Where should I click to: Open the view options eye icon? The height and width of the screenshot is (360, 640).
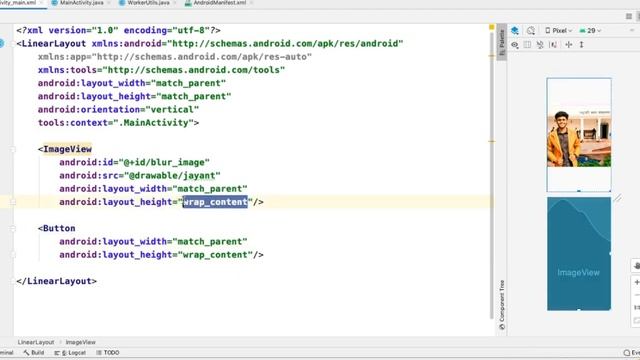click(515, 45)
